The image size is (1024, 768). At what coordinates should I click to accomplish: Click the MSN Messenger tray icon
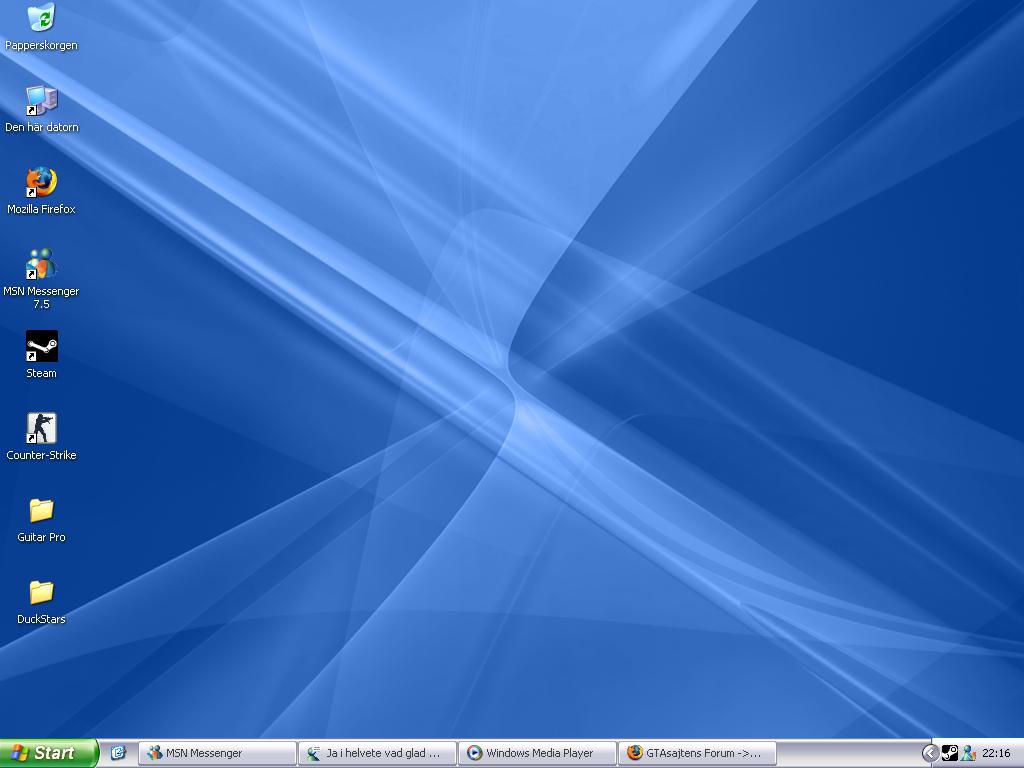(x=968, y=753)
